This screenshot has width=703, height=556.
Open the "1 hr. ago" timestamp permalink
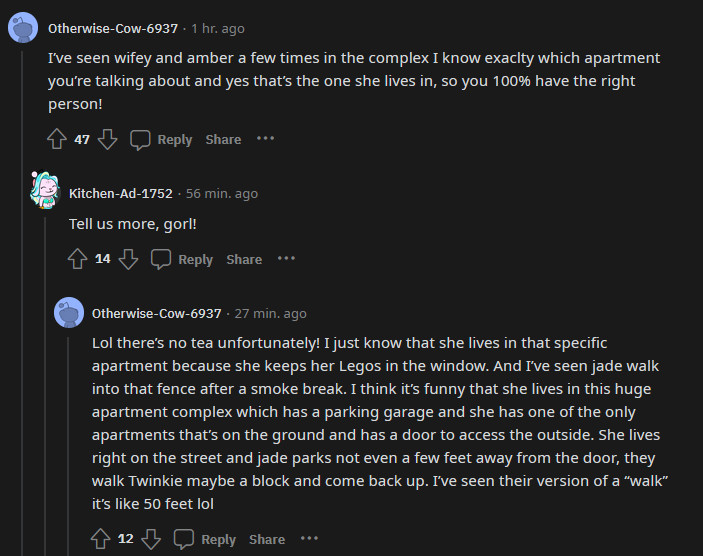click(x=217, y=29)
